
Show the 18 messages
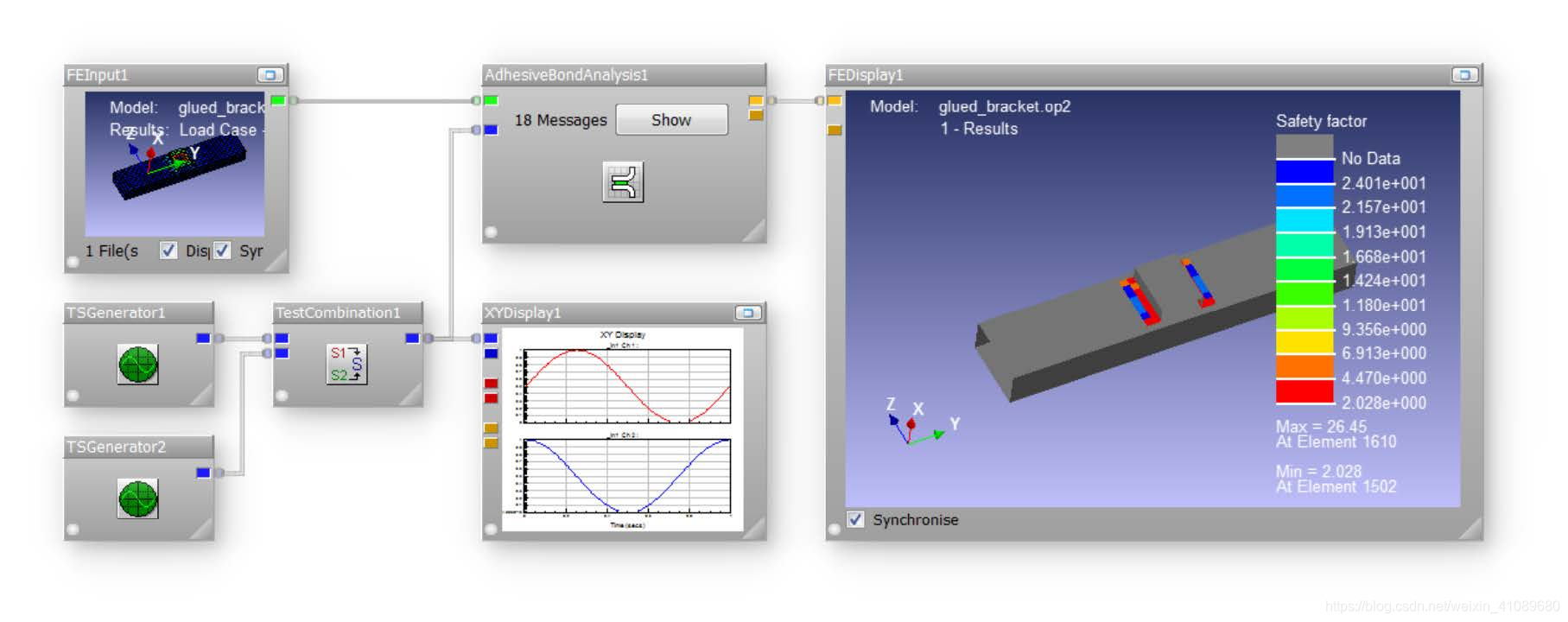(x=671, y=120)
